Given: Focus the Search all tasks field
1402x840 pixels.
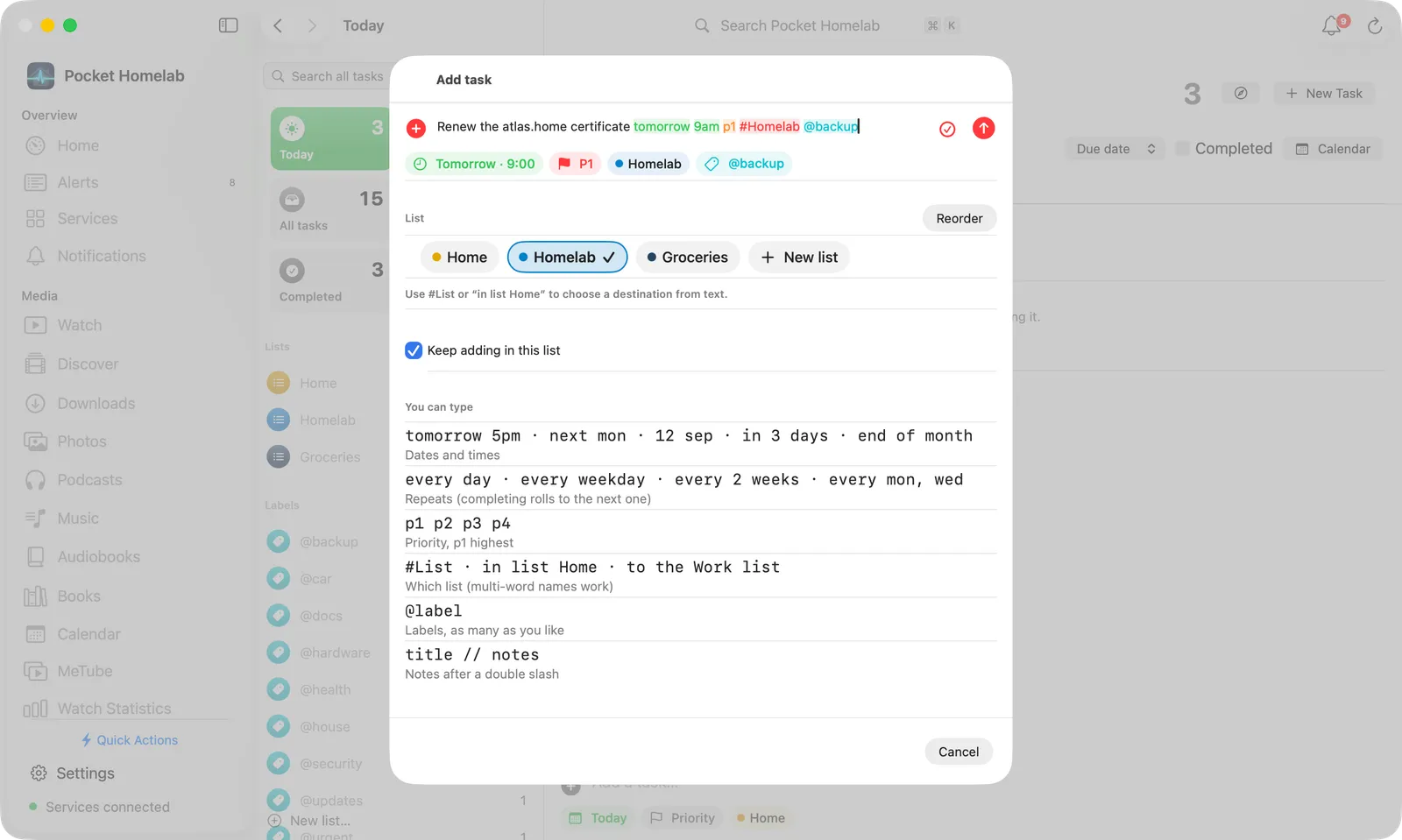Looking at the screenshot, I should point(326,76).
